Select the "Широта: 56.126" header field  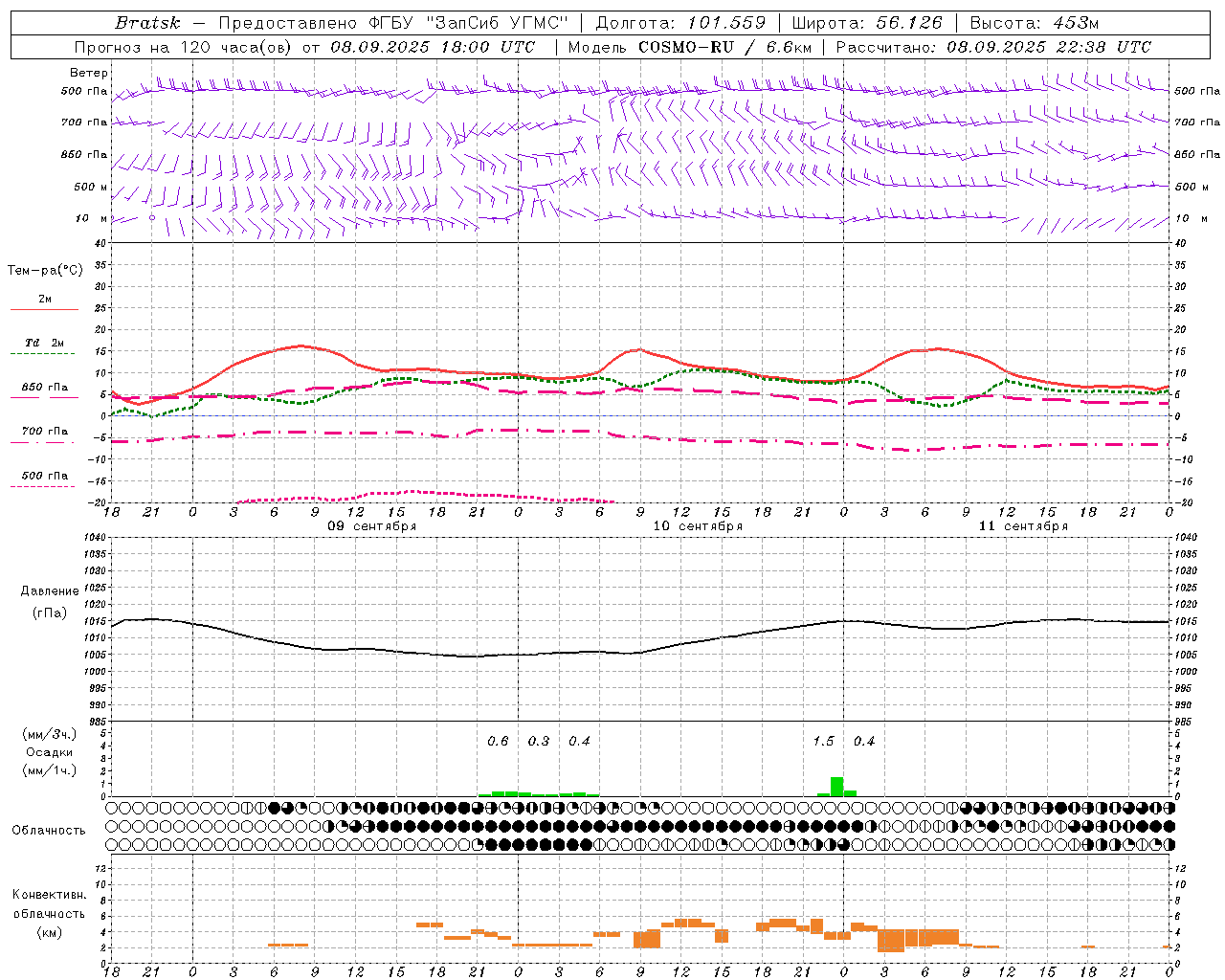tap(867, 23)
